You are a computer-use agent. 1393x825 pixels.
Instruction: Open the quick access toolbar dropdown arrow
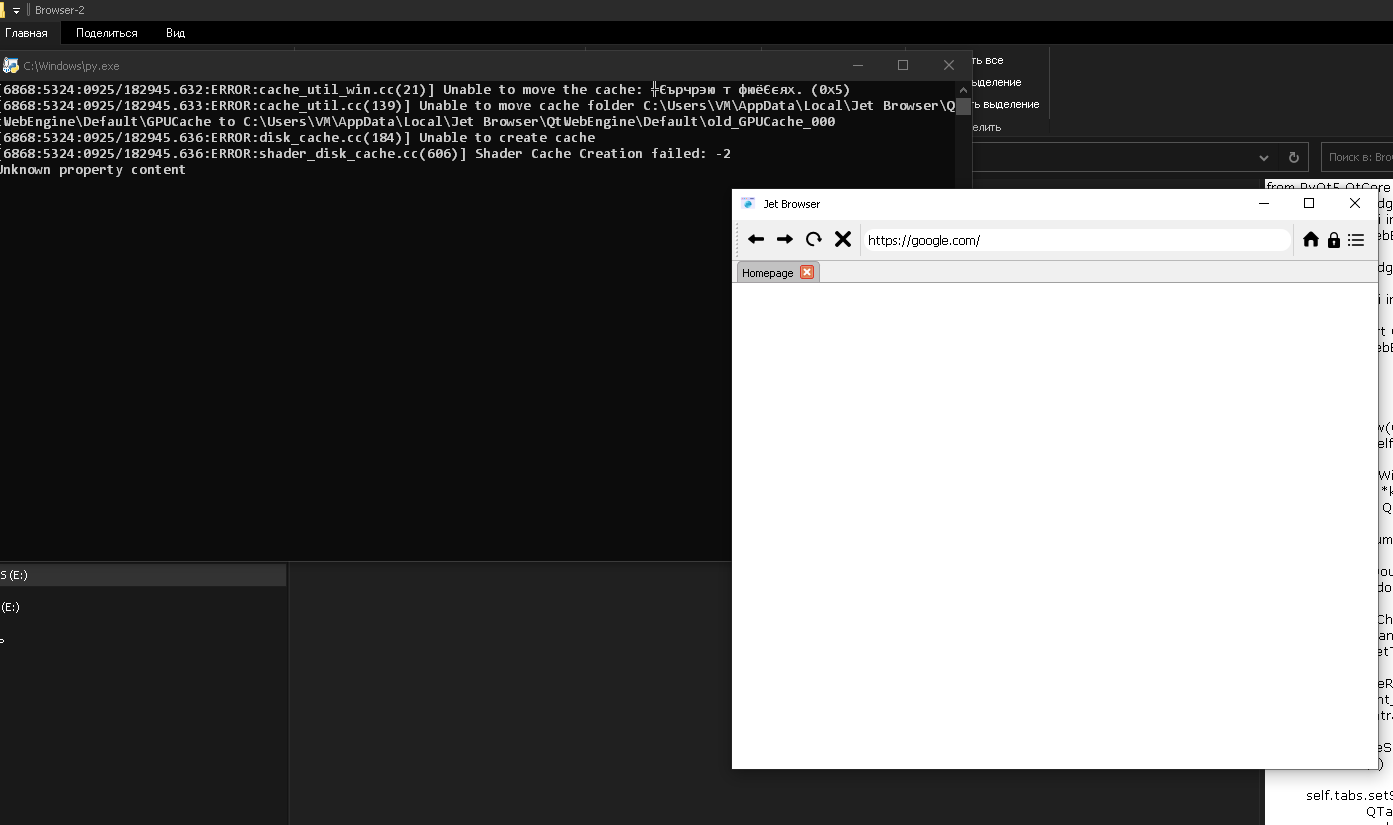[x=17, y=10]
